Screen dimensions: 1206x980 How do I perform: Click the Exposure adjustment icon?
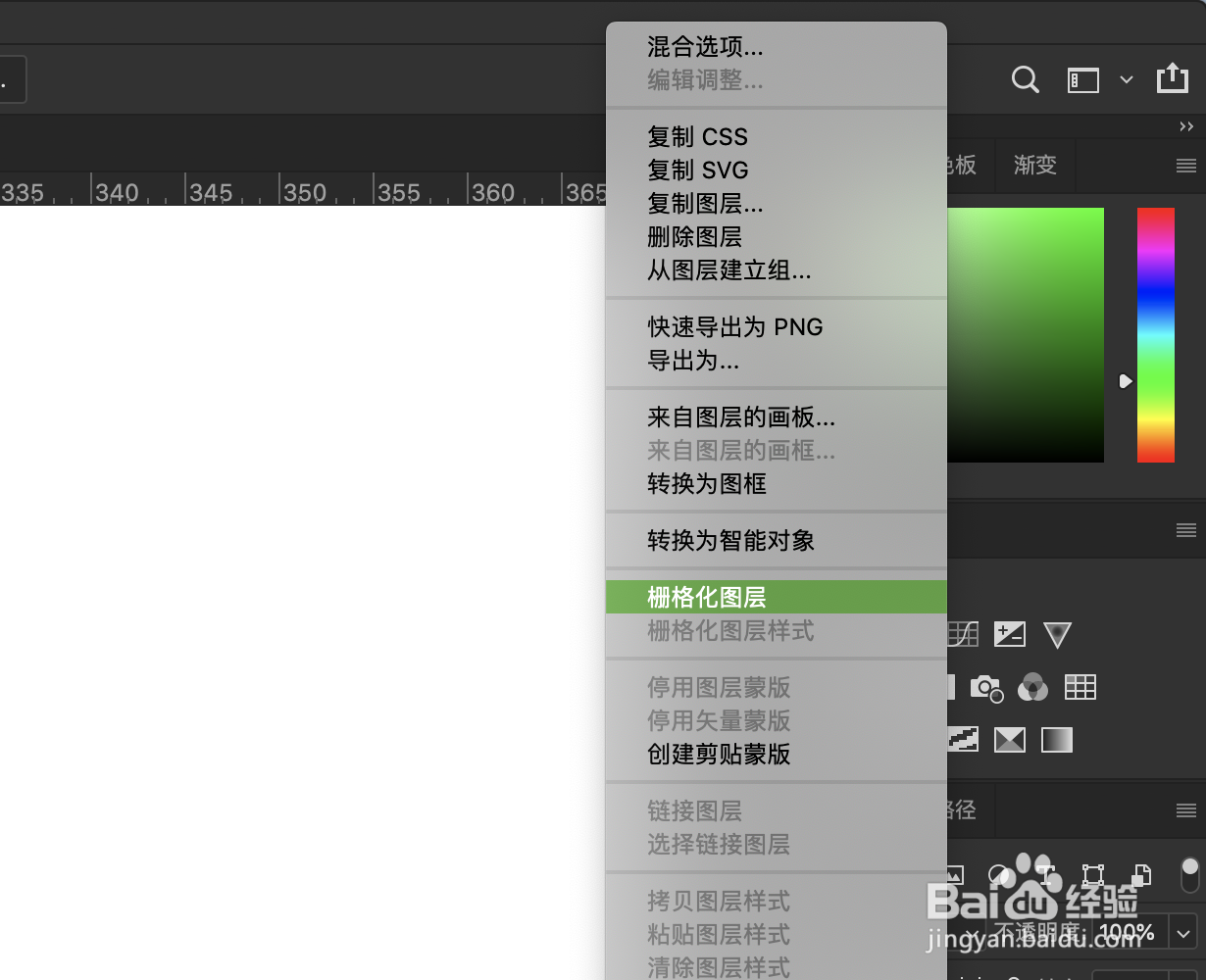[x=1010, y=634]
